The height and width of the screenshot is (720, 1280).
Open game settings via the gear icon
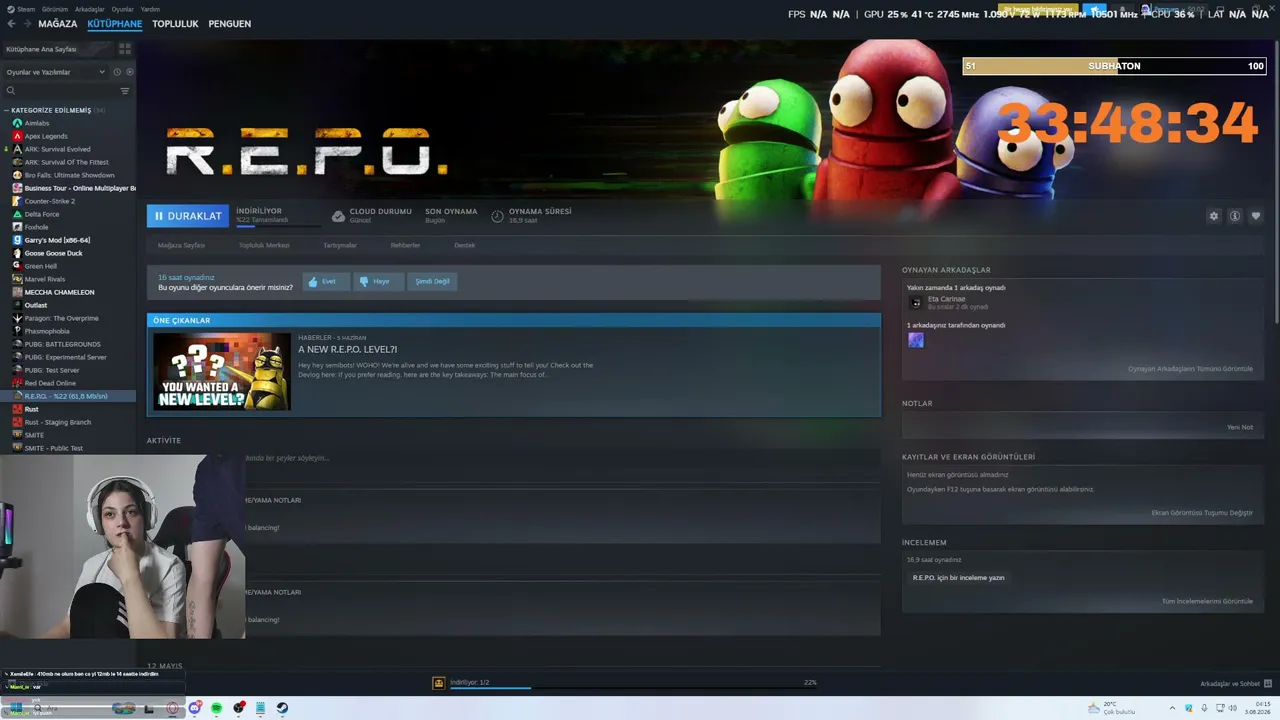point(1214,216)
